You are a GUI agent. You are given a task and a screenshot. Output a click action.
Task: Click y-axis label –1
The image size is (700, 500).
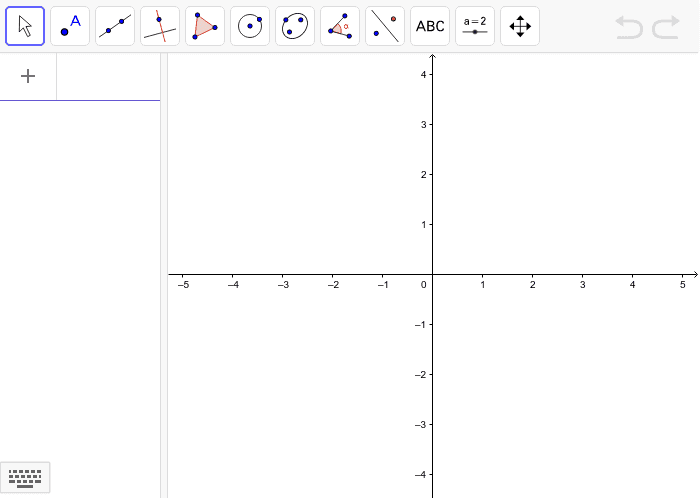coord(421,325)
